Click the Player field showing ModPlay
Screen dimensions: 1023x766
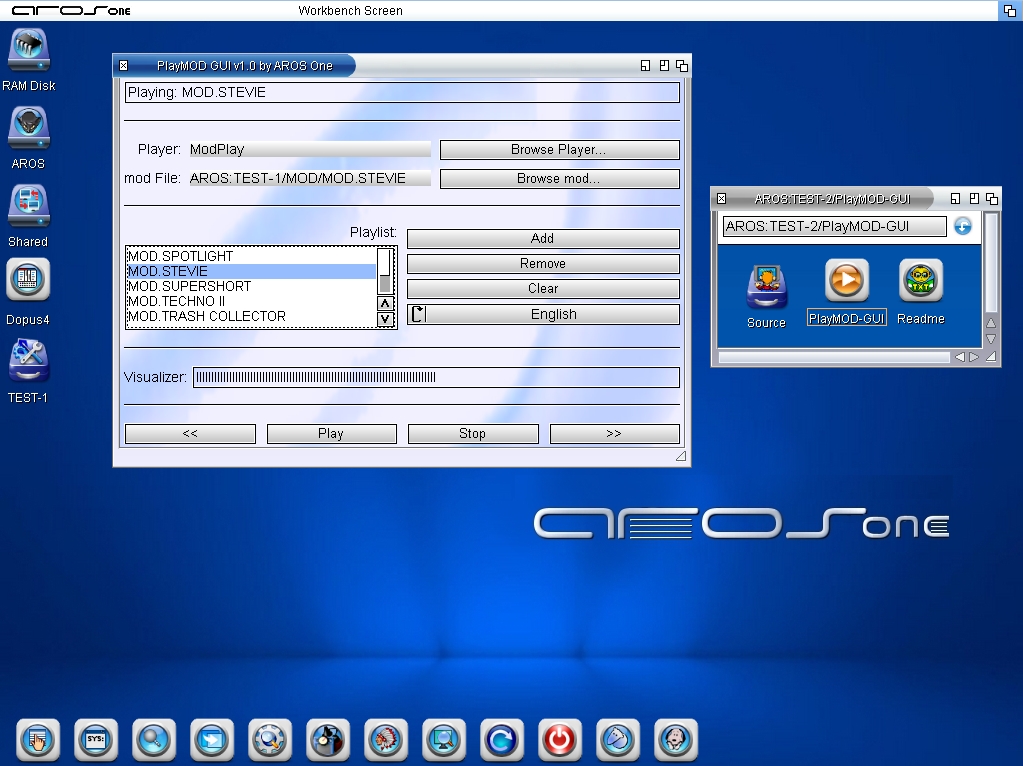(x=310, y=149)
